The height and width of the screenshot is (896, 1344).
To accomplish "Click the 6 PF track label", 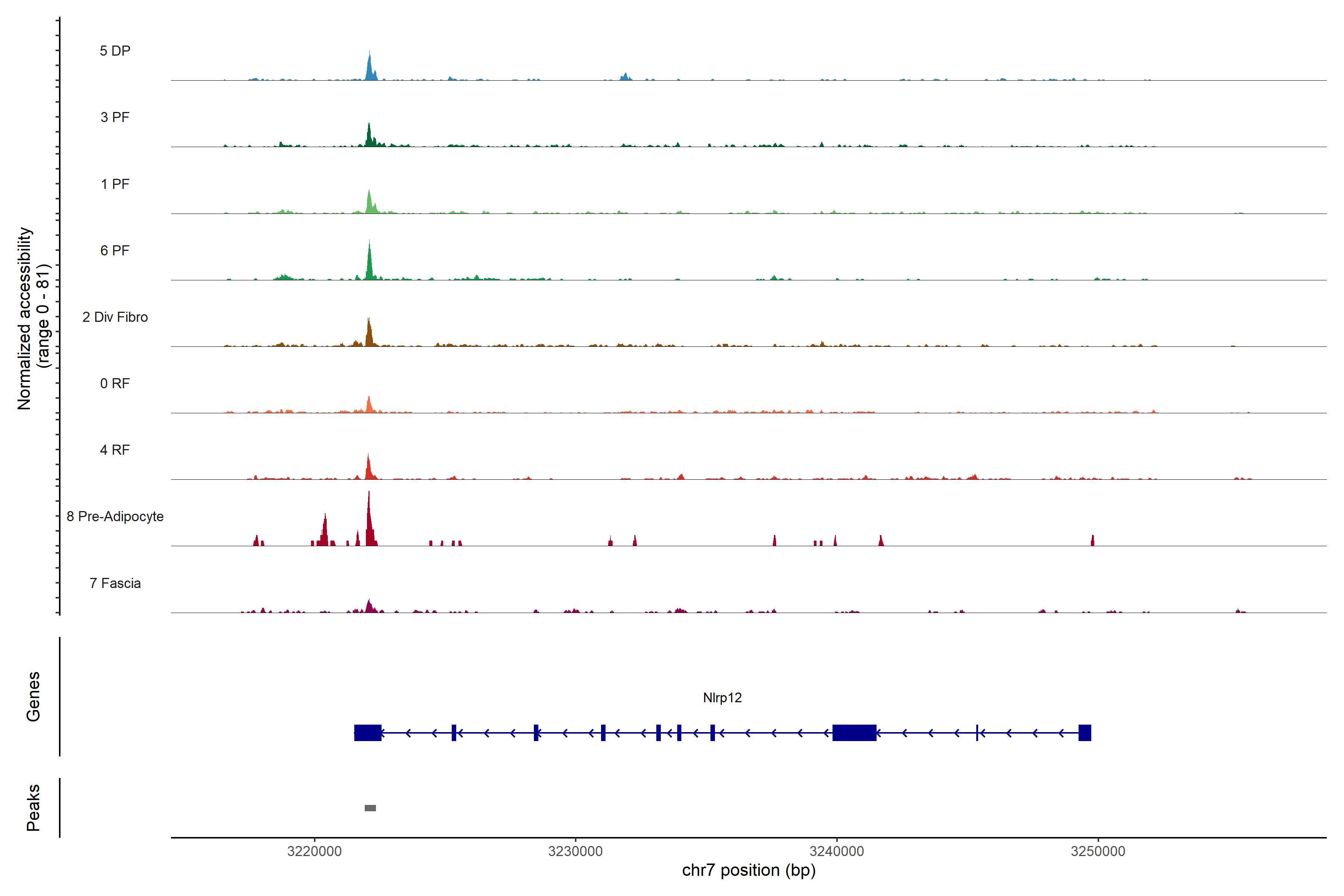I will point(115,250).
